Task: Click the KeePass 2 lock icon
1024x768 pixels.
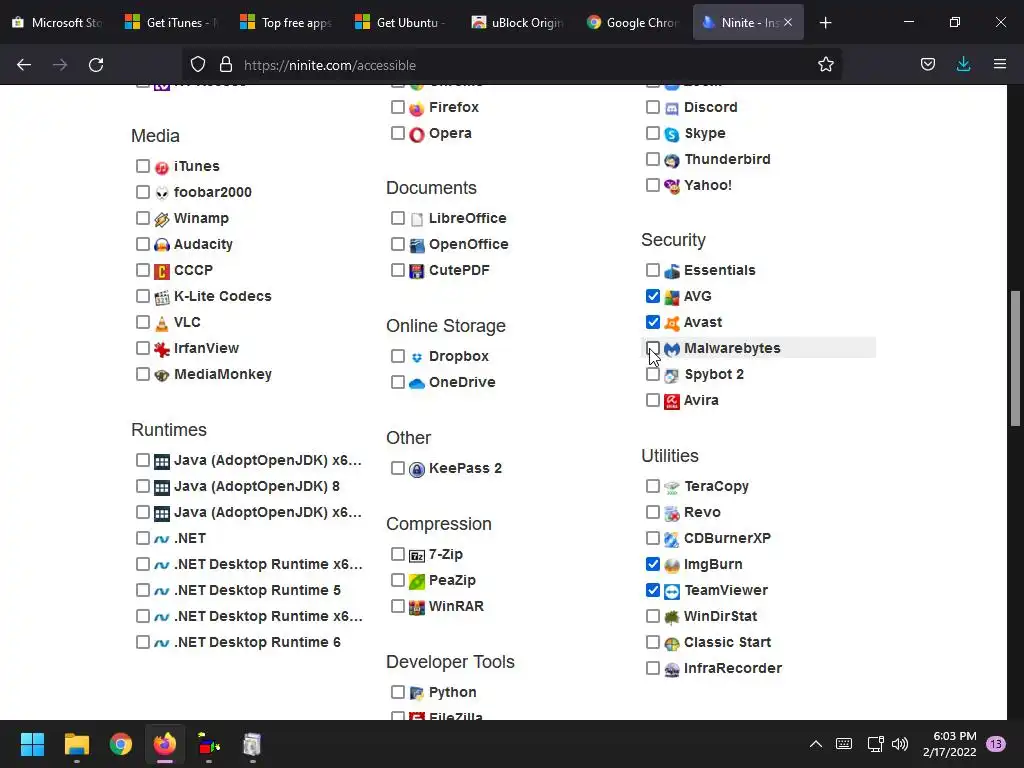Action: [x=417, y=469]
